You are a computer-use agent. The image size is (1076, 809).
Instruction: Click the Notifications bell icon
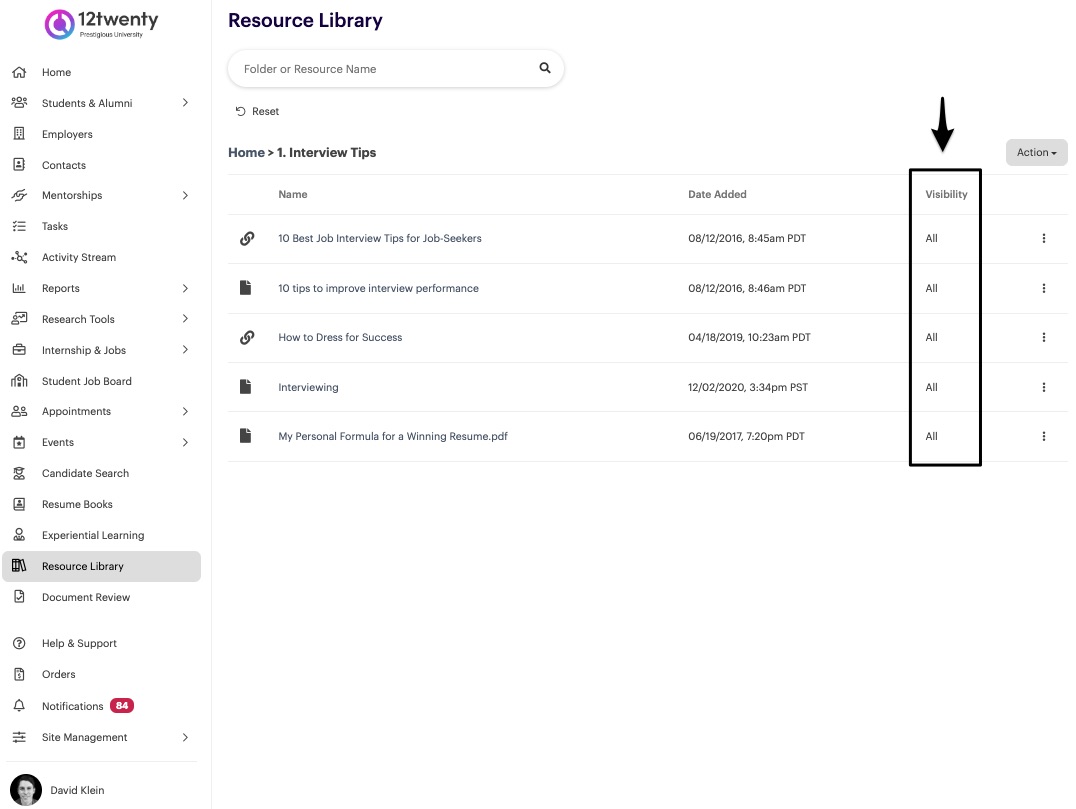tap(19, 706)
